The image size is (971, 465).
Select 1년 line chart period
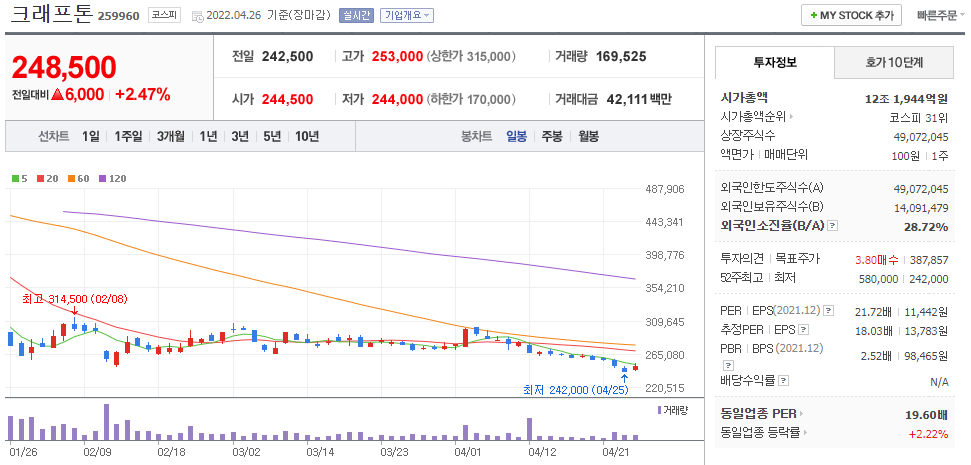pos(207,136)
